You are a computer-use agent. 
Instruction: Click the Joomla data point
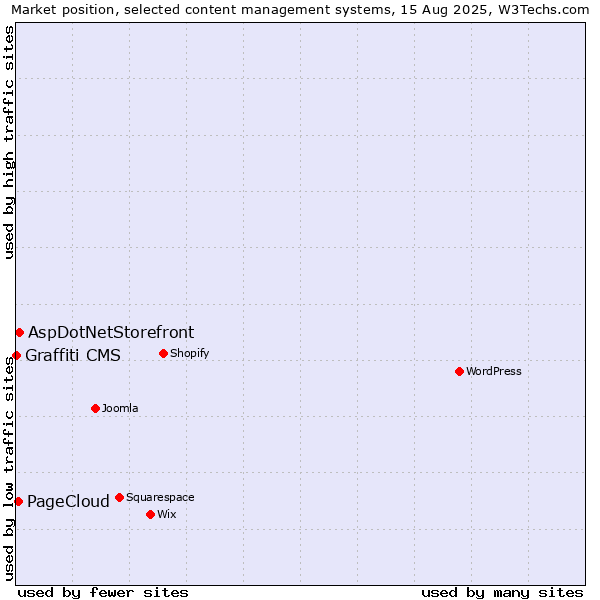[x=96, y=409]
